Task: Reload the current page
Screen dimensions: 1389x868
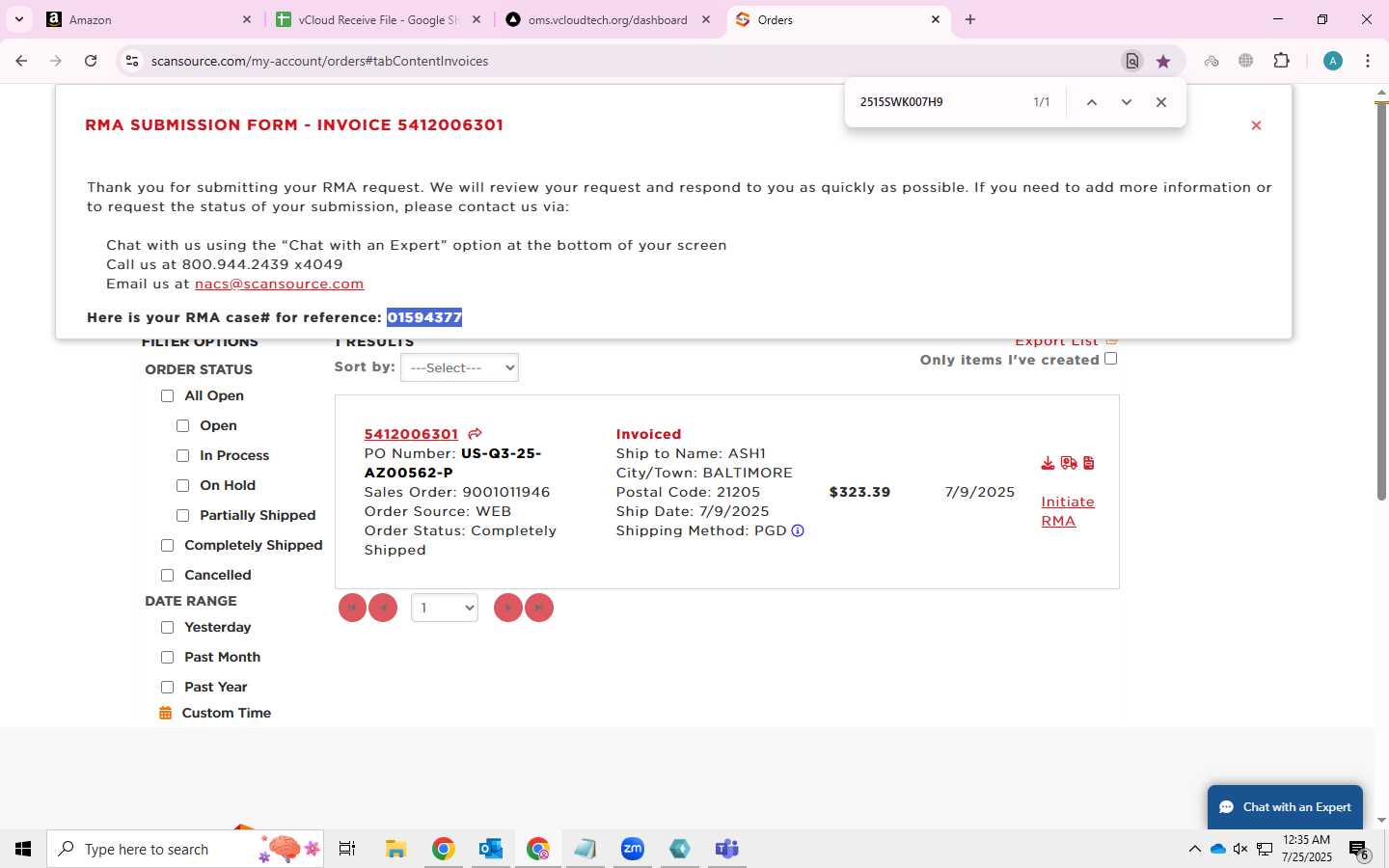Action: click(91, 61)
